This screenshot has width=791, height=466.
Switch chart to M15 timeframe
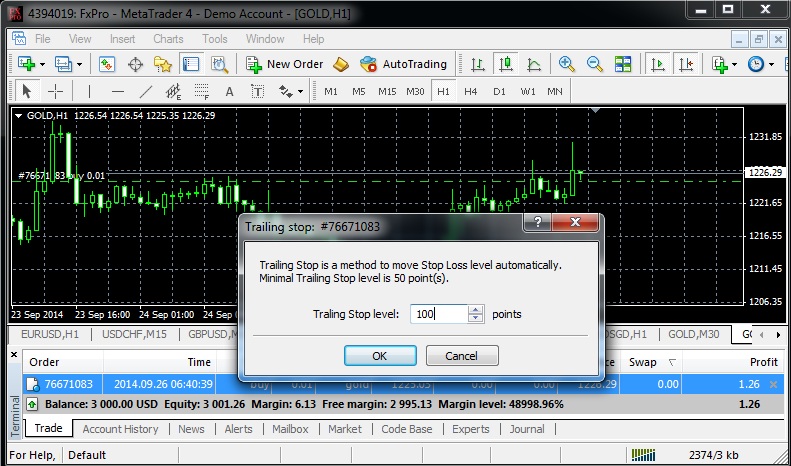tap(387, 91)
